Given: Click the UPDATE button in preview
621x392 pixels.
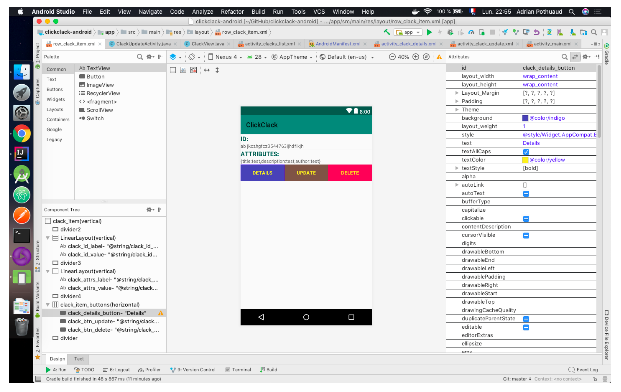Looking at the screenshot, I should click(x=306, y=173).
